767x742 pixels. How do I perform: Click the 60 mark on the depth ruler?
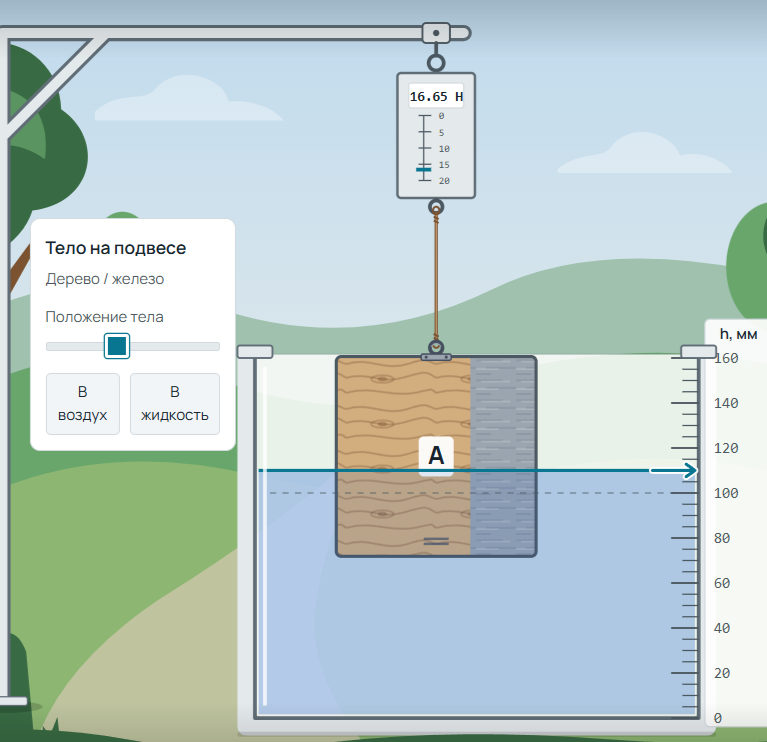coord(722,583)
